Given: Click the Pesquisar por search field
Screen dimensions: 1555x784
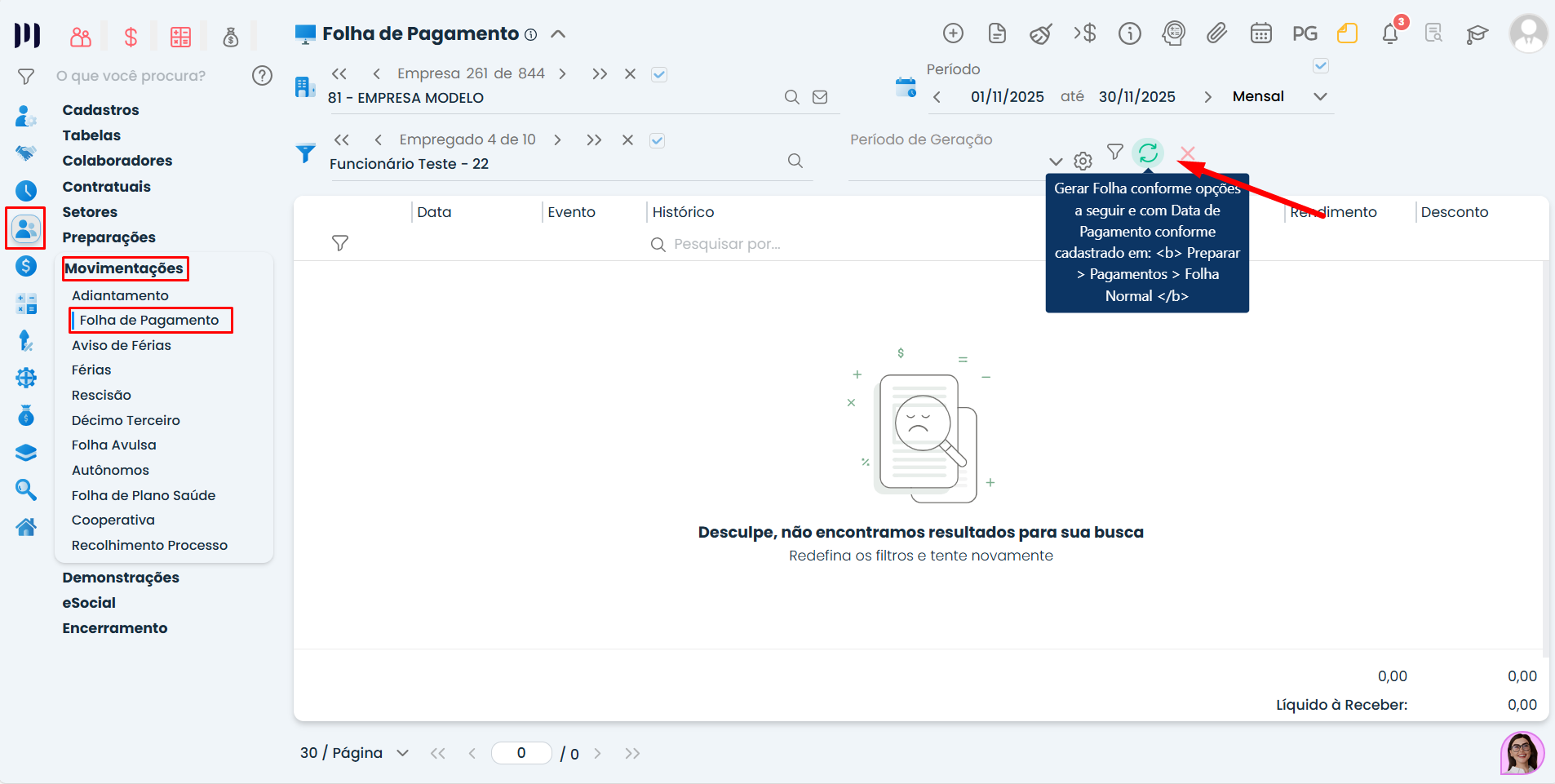Looking at the screenshot, I should pos(726,244).
